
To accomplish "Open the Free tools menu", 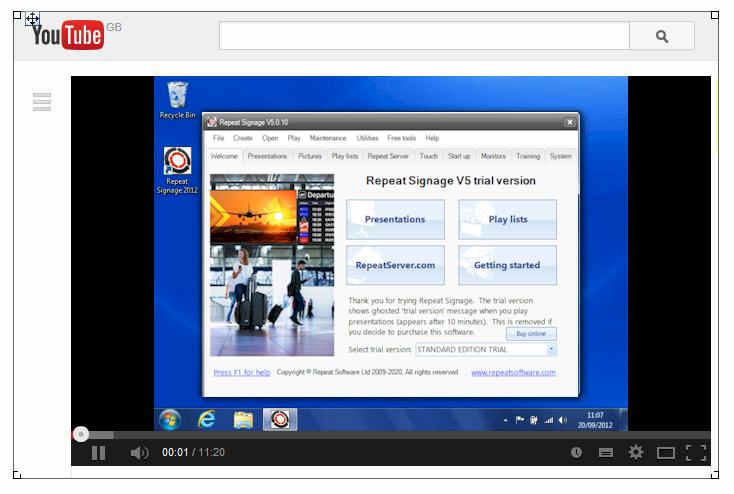I will (402, 138).
